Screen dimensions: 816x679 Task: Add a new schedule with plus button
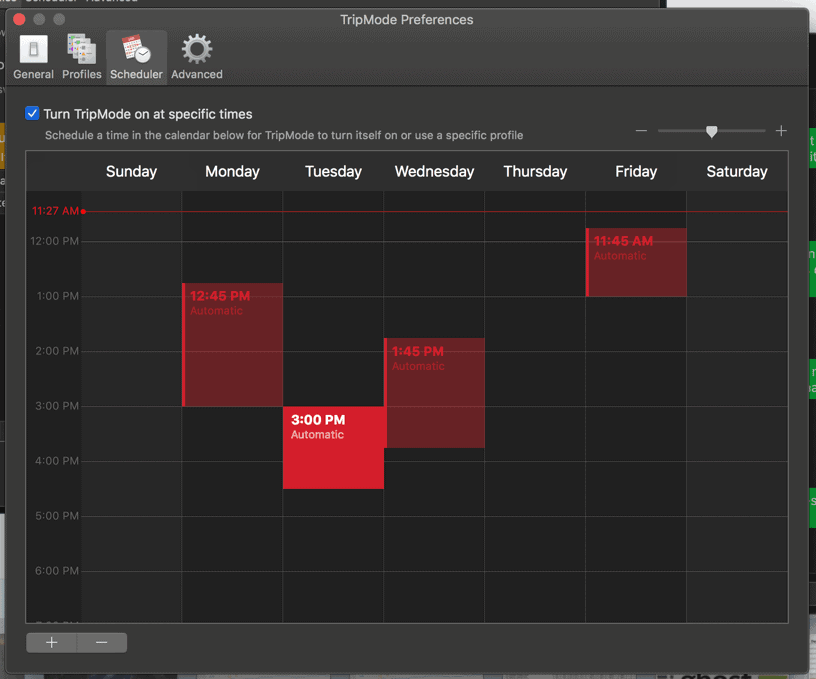pyautogui.click(x=52, y=643)
